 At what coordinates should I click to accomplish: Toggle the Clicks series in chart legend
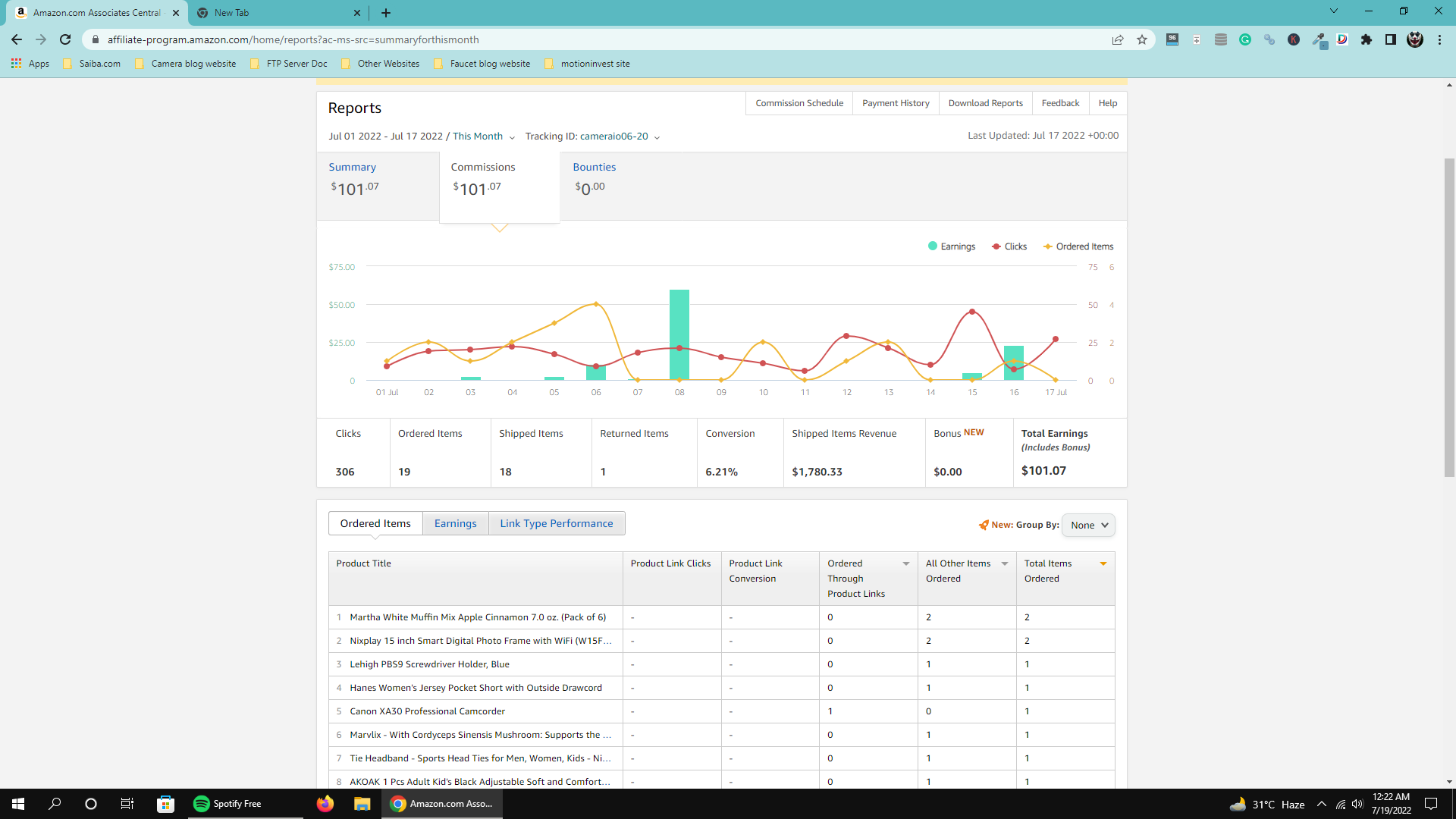(1009, 246)
